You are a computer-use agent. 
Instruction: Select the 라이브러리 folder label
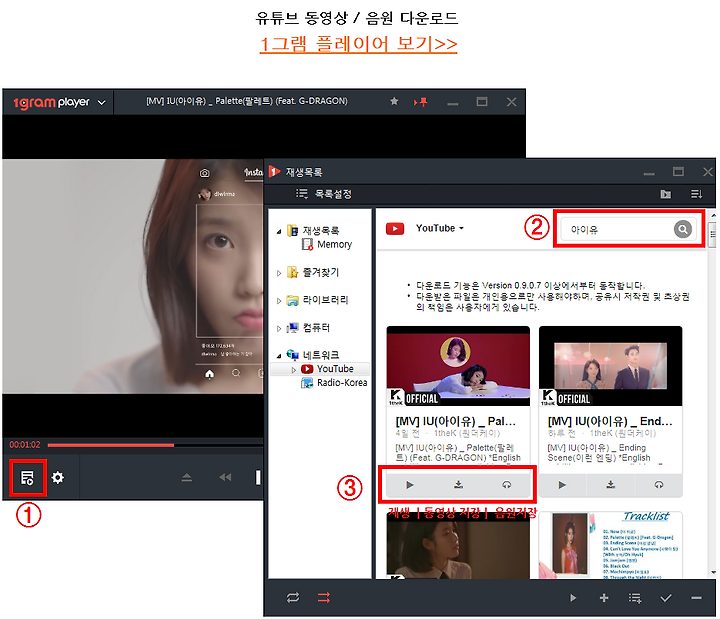(x=326, y=300)
